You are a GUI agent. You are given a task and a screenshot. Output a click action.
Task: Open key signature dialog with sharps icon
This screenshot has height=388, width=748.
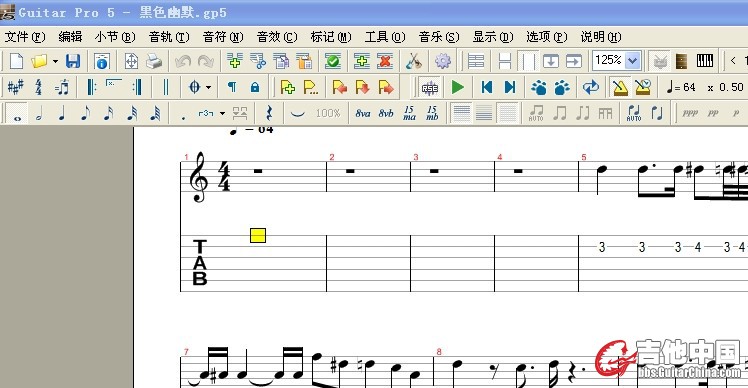(15, 87)
